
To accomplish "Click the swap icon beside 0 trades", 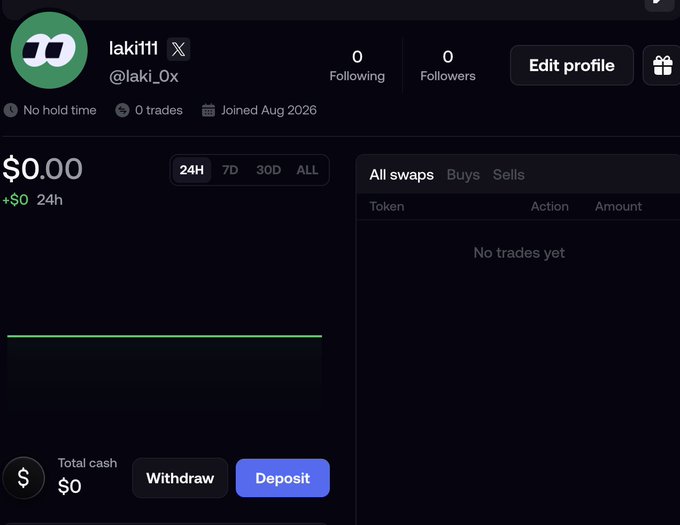I will pos(122,110).
